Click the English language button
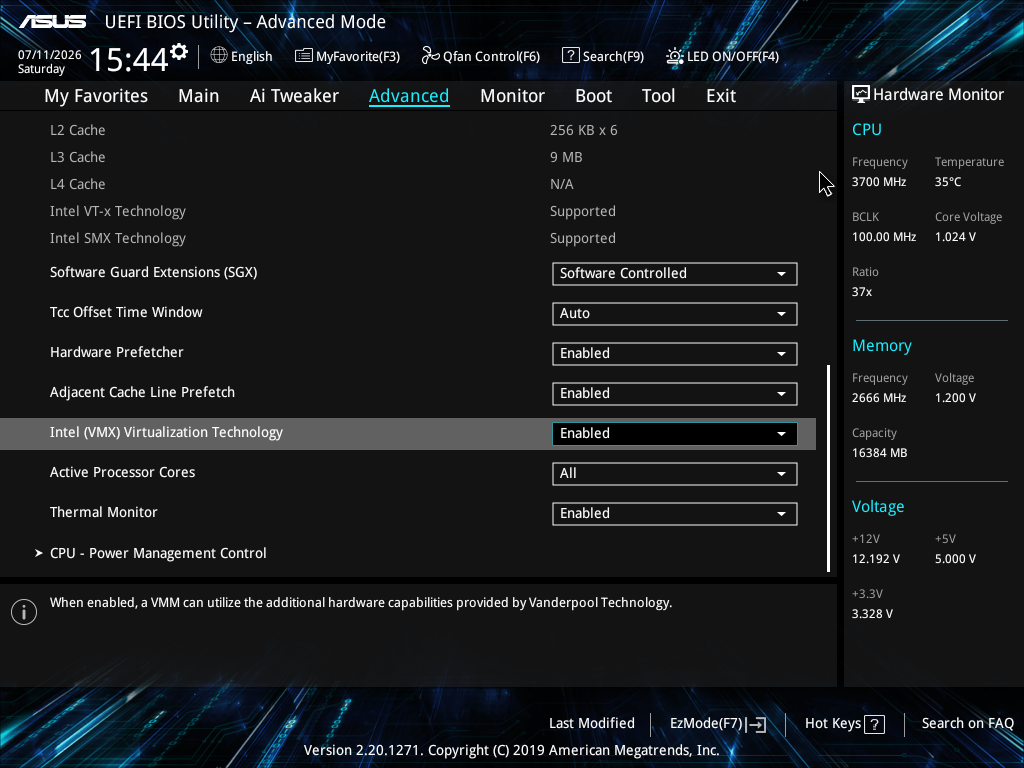The image size is (1024, 768). click(242, 56)
